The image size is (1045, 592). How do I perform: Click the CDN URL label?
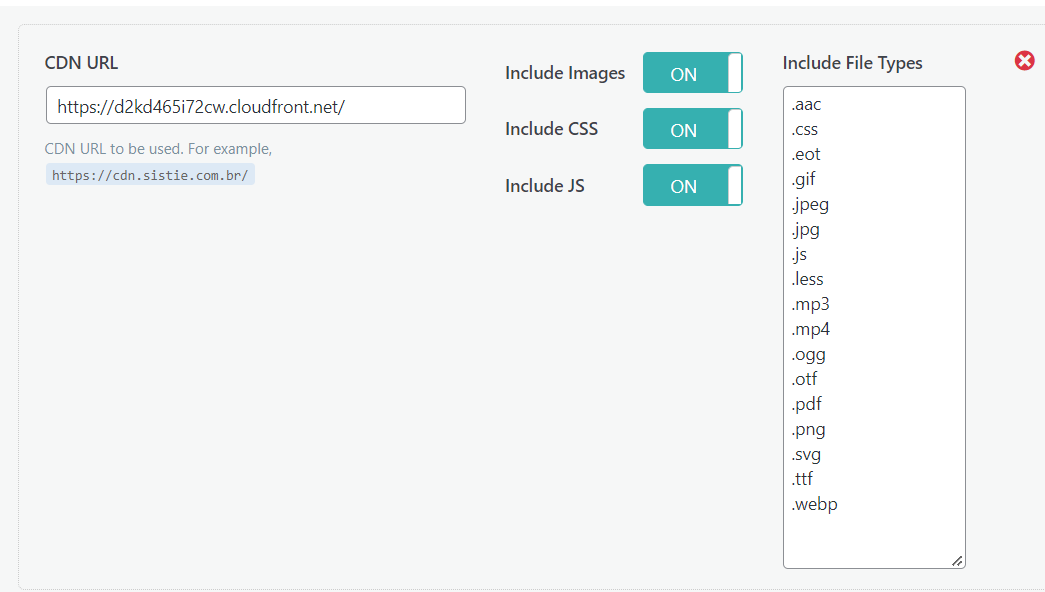pos(81,63)
